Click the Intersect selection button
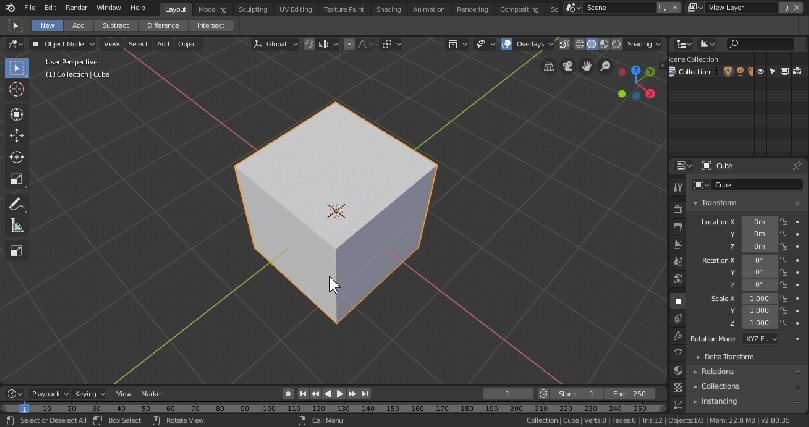The width and height of the screenshot is (809, 427). (x=211, y=25)
